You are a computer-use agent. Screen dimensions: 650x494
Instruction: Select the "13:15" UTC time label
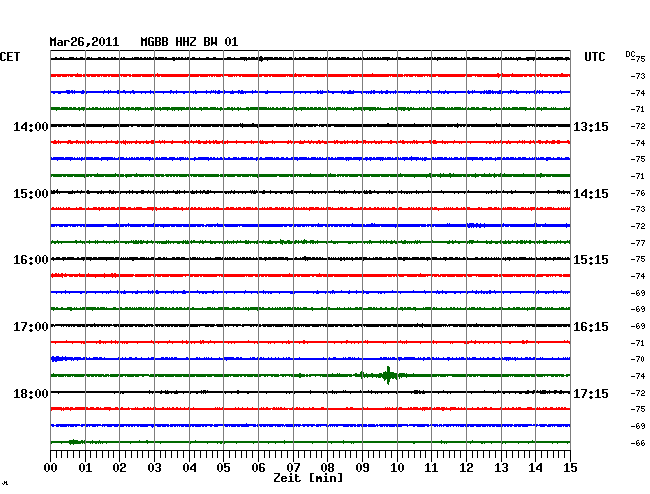tap(591, 127)
